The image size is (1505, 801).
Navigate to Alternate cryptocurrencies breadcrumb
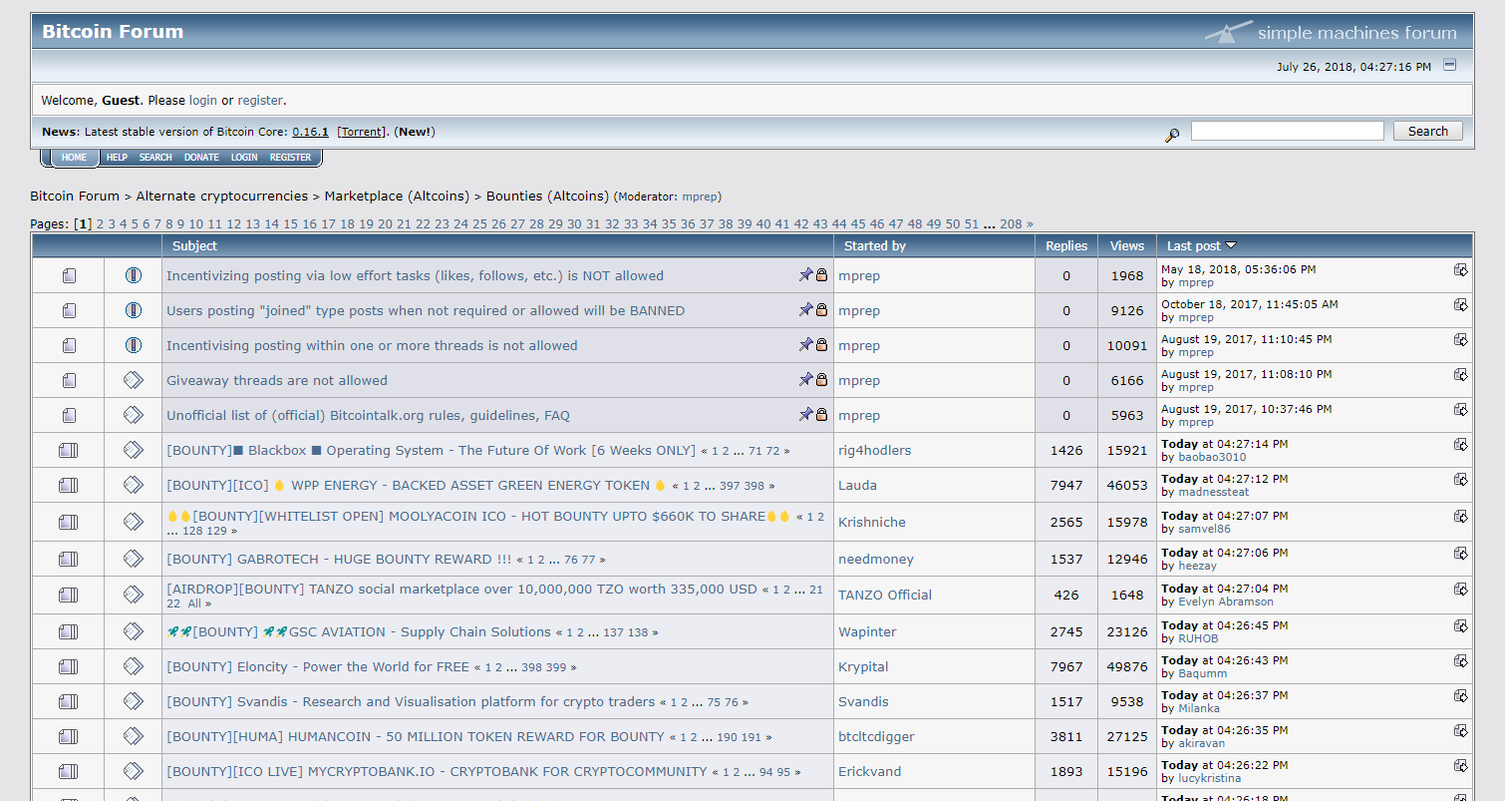[222, 196]
